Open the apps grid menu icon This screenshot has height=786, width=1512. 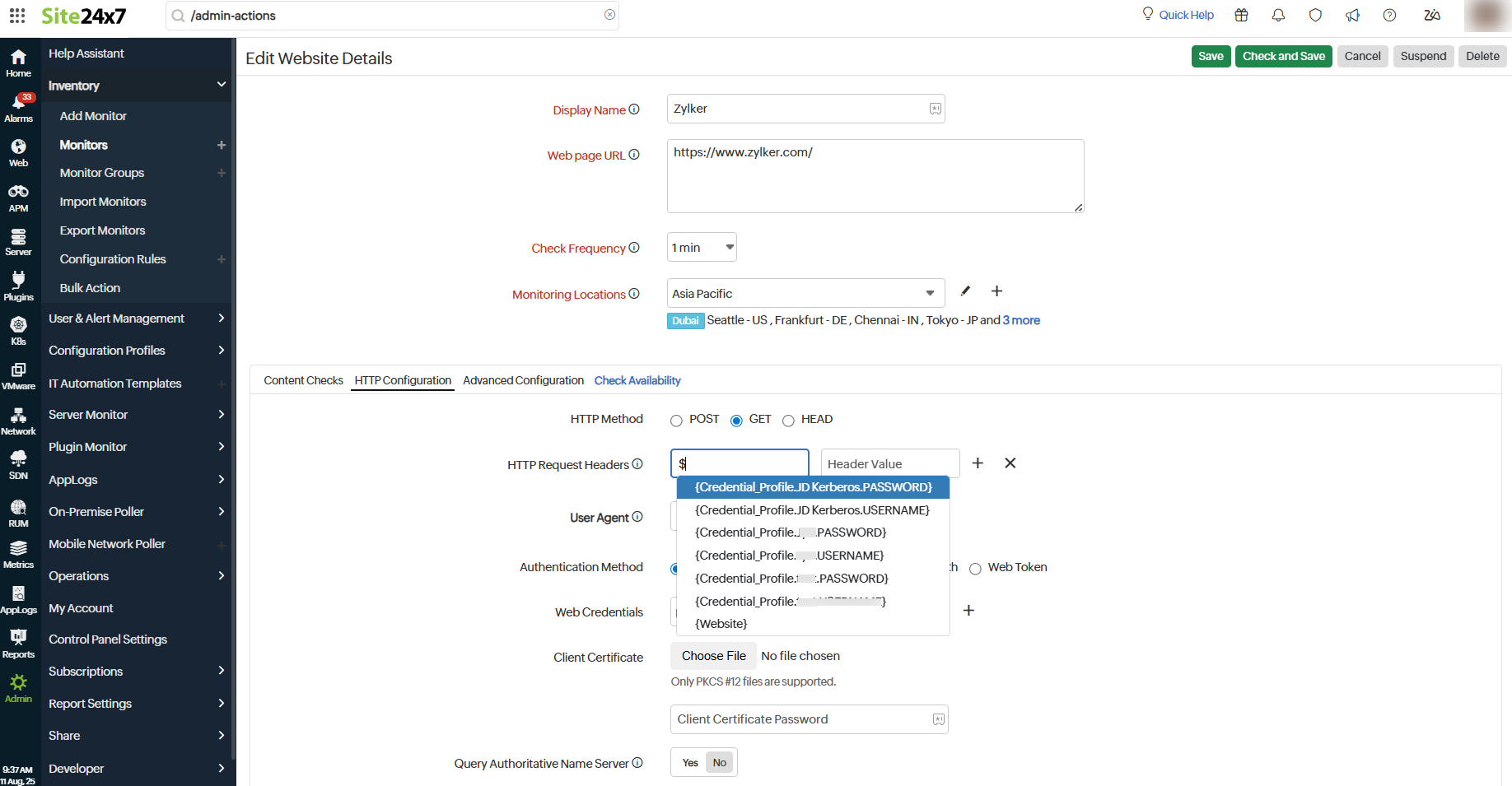coord(17,16)
